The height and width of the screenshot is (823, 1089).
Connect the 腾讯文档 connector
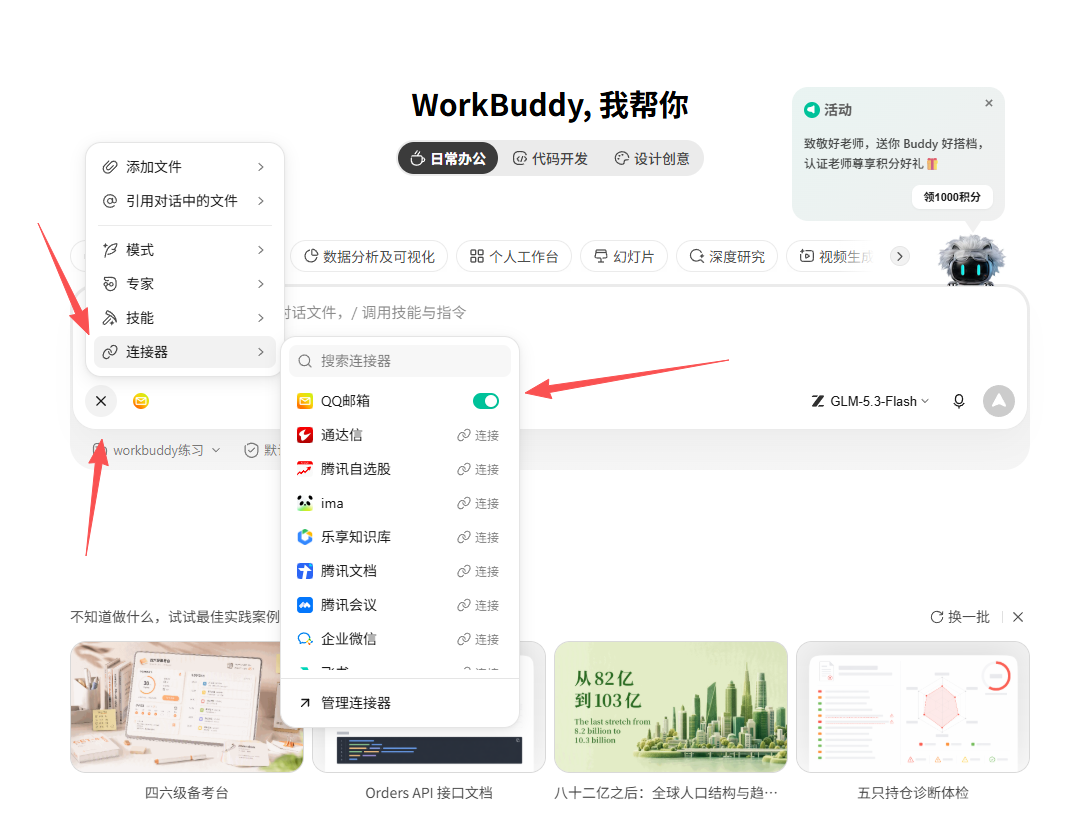coord(478,572)
